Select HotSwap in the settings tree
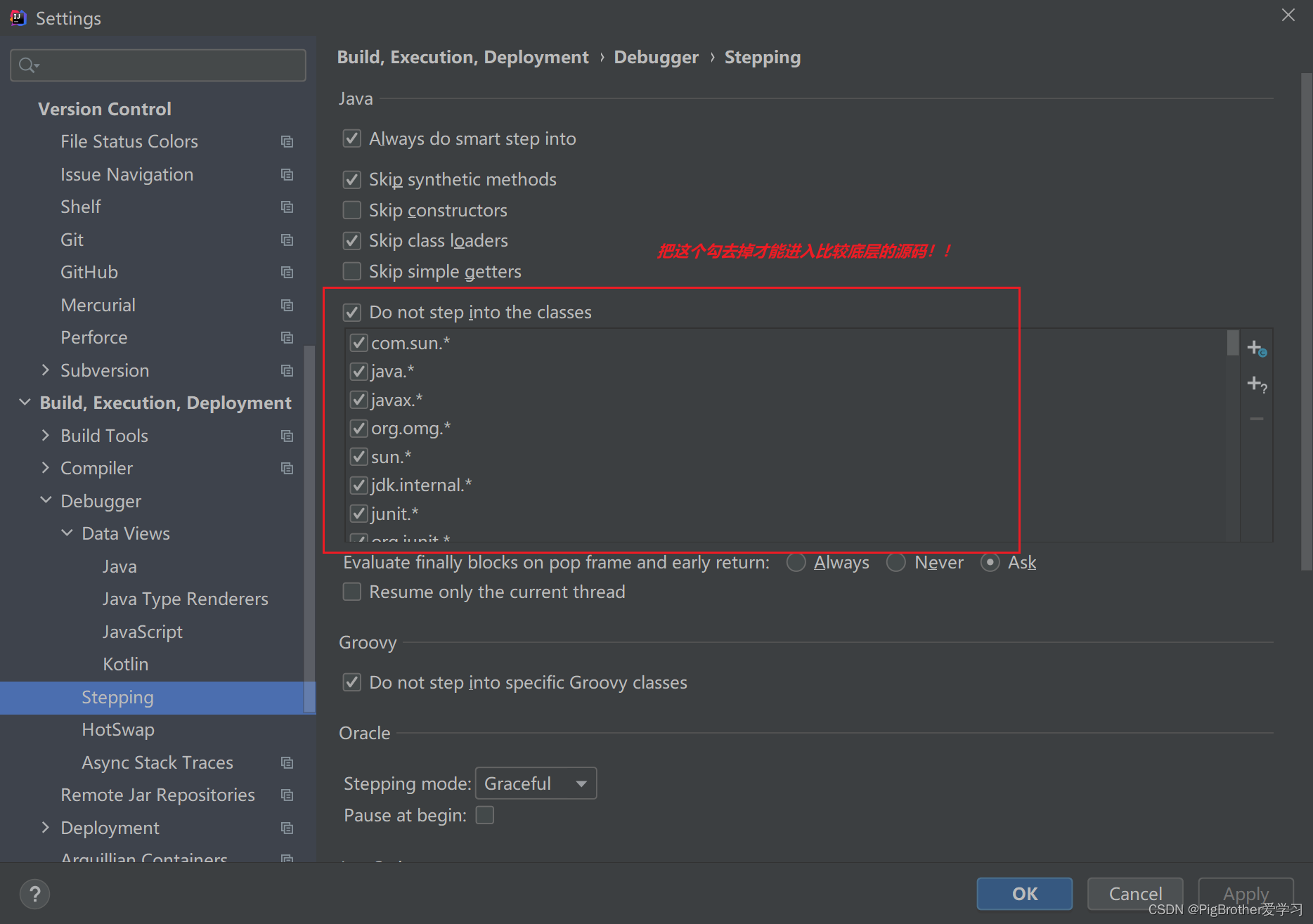This screenshot has width=1313, height=924. pyautogui.click(x=118, y=729)
